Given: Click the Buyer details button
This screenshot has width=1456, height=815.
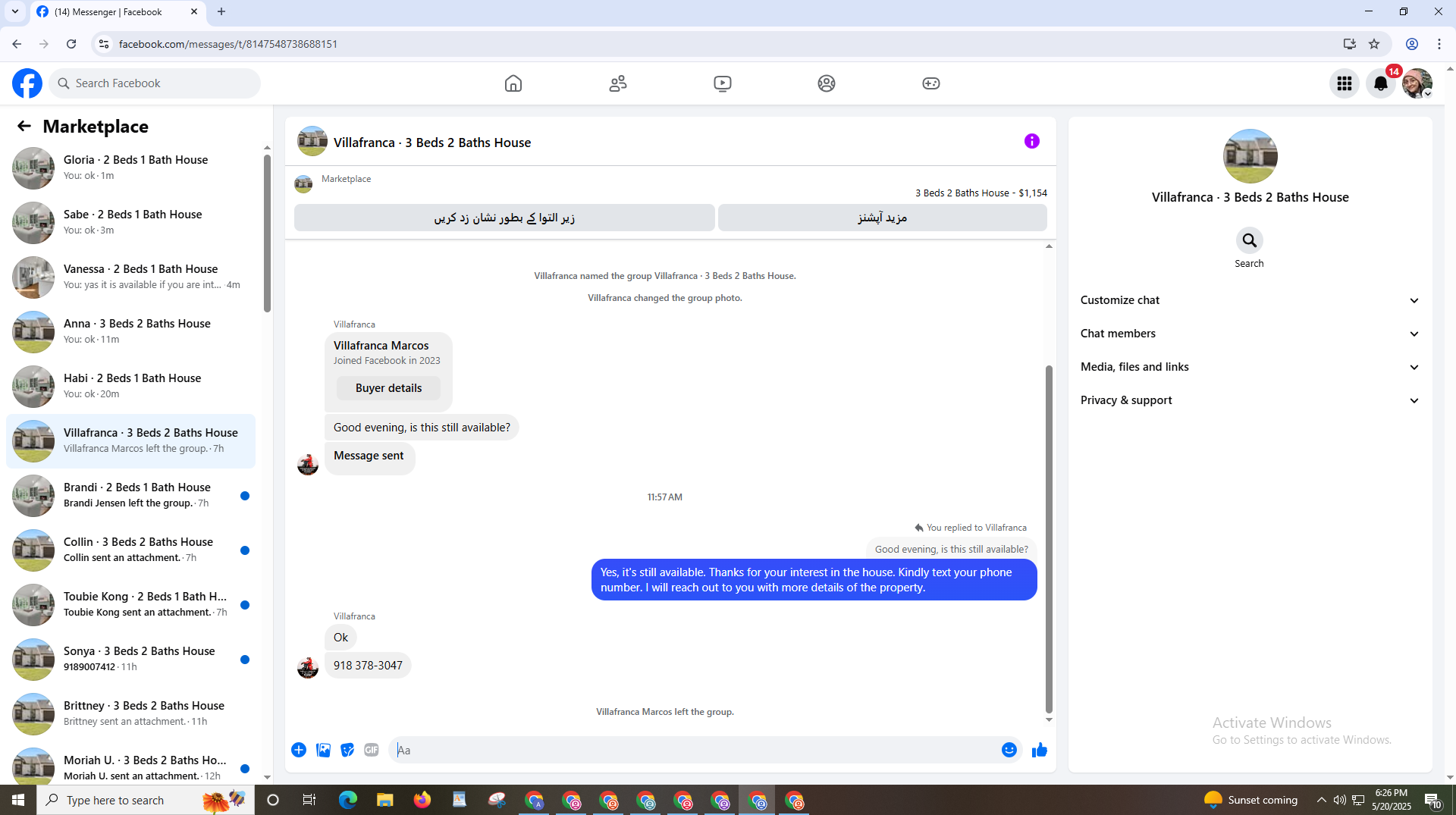Looking at the screenshot, I should 388,388.
